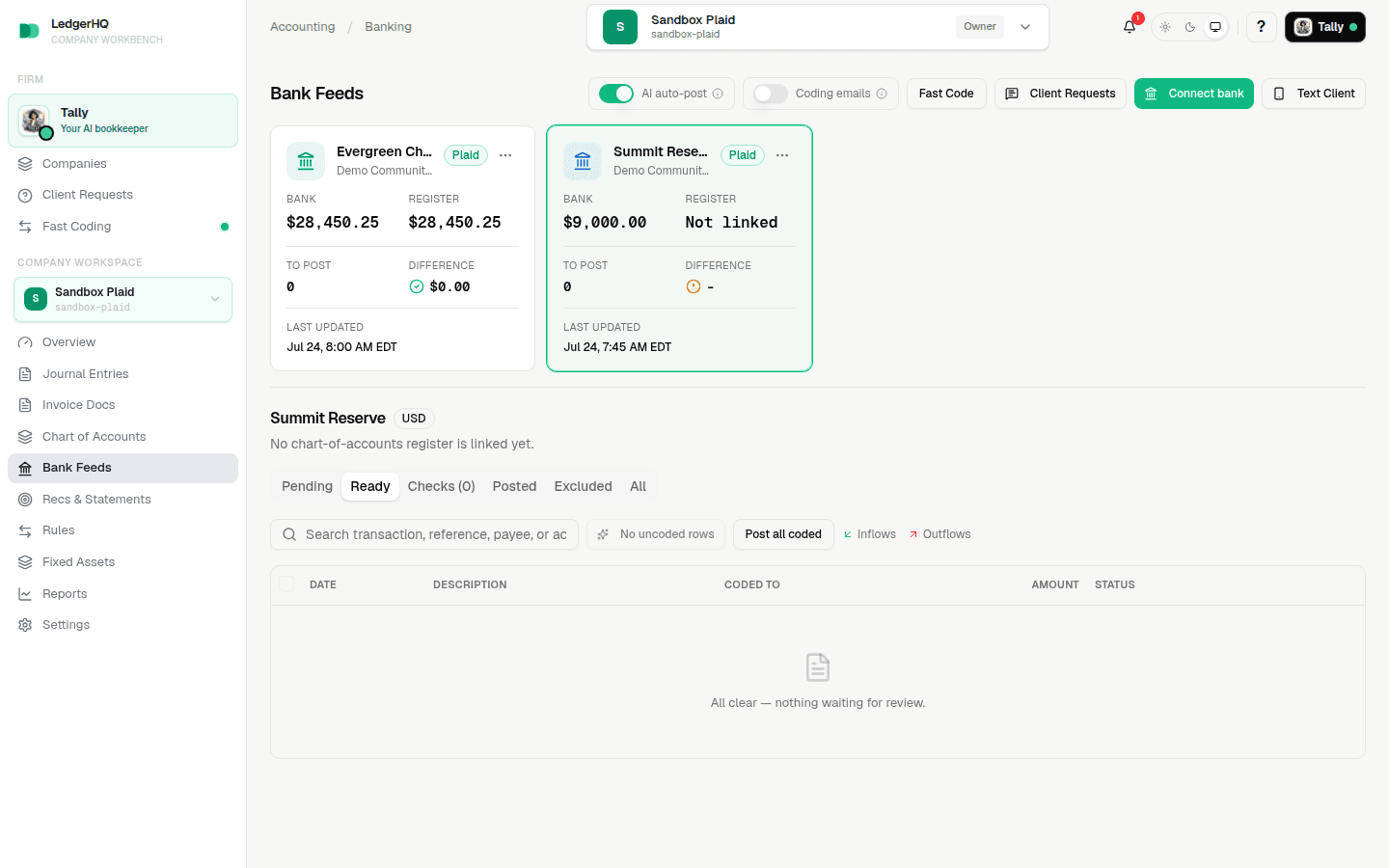Select system theme monitor icon
Viewport: 1389px width, 868px height.
(1215, 27)
